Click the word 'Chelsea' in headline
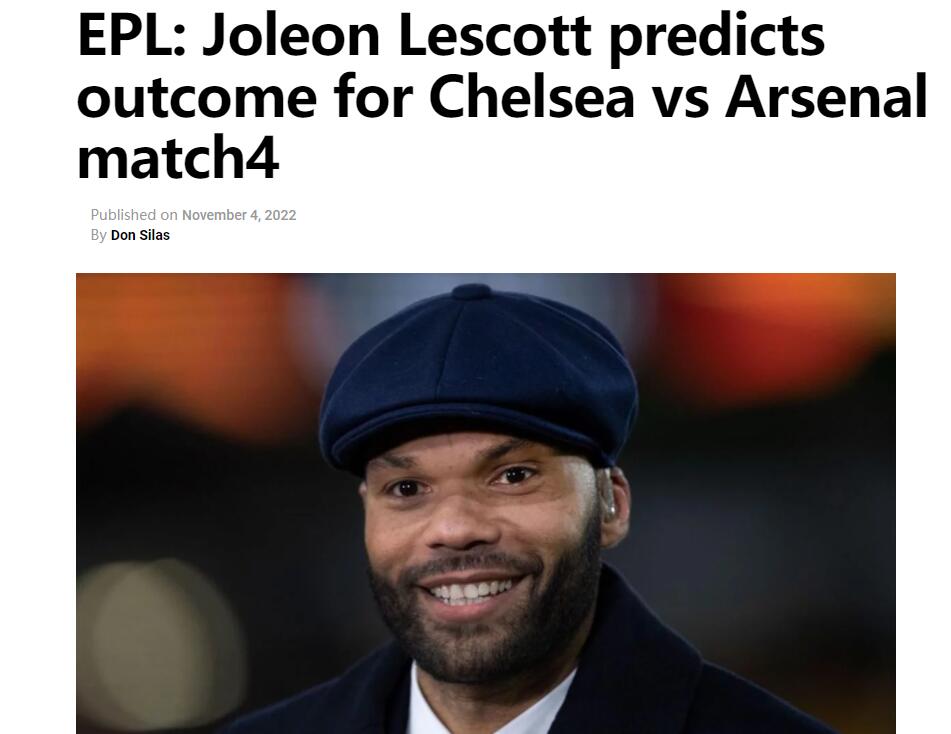Screen dimensions: 951x734 pos(531,98)
